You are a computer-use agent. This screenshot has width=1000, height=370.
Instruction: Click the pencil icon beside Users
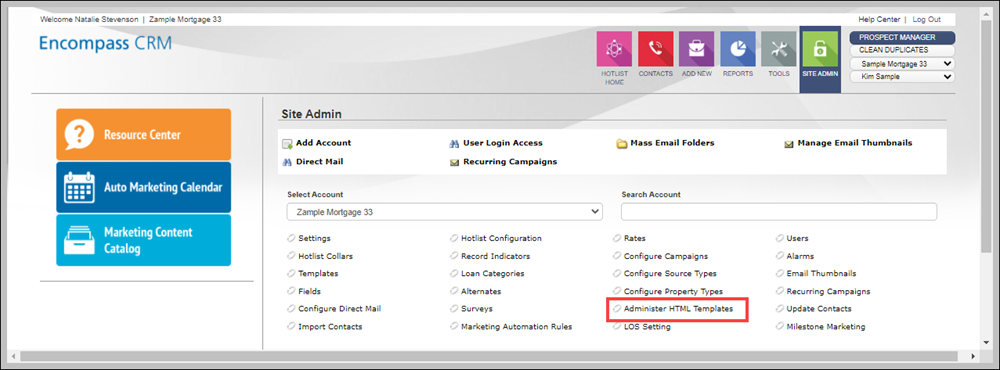click(780, 239)
